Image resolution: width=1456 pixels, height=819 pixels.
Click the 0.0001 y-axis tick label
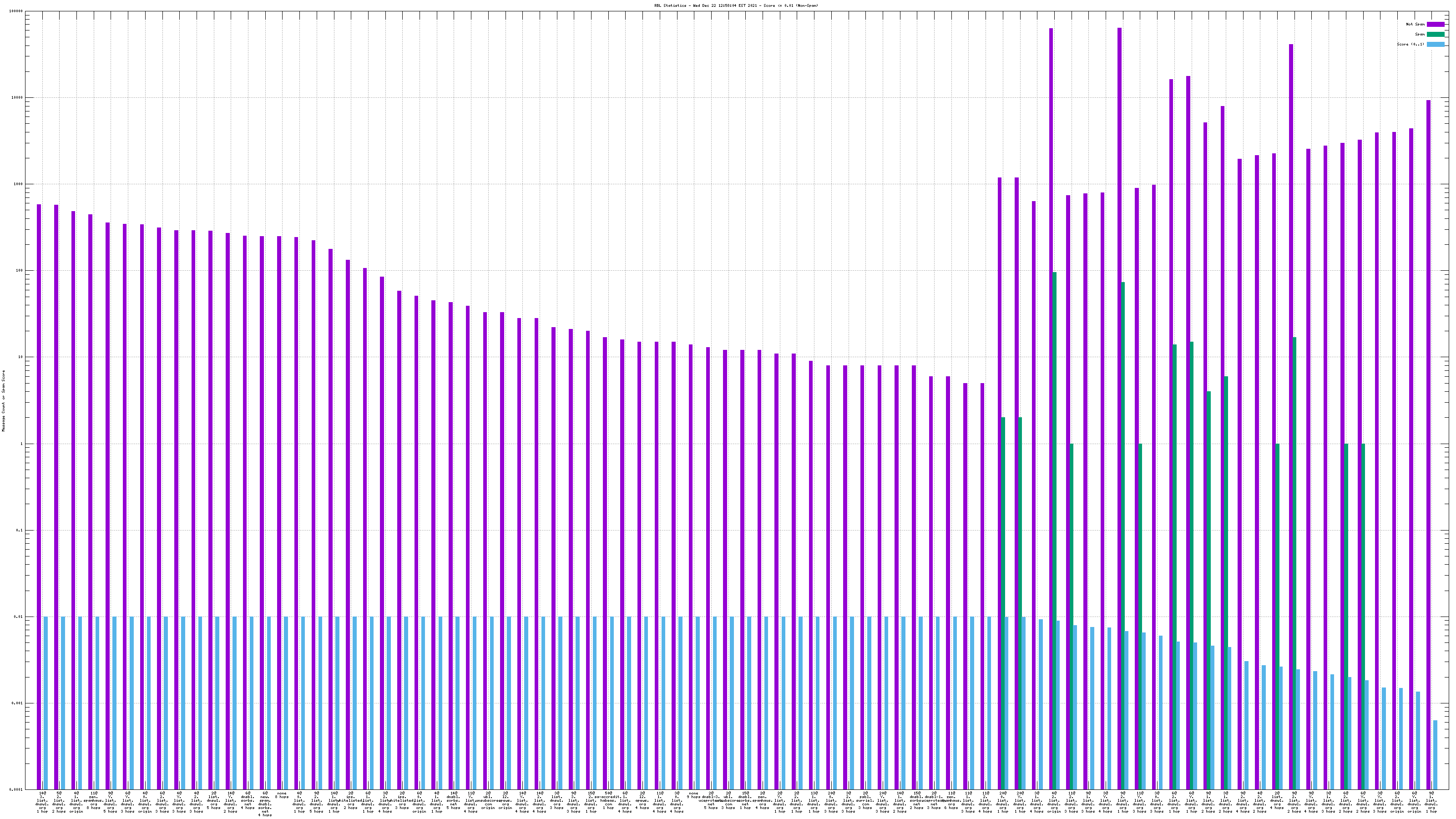[x=16, y=789]
